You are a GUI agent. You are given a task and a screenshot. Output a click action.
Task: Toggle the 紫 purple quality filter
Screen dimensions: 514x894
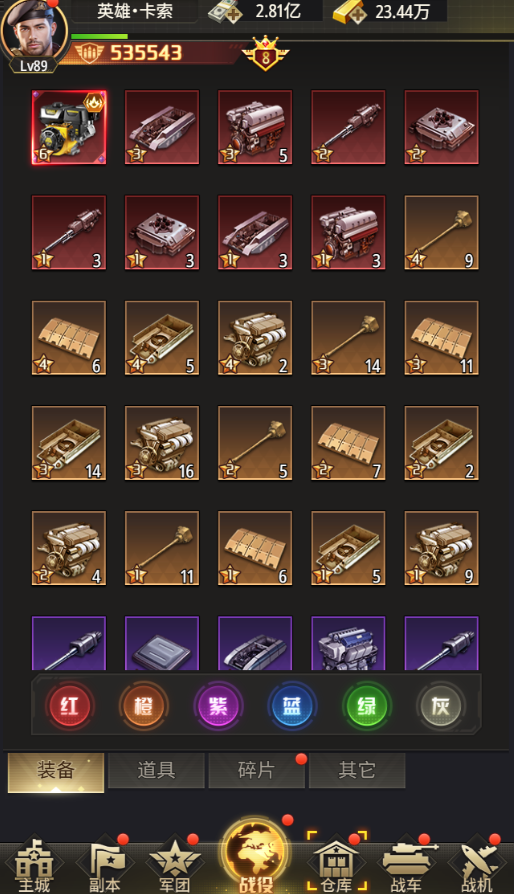218,706
